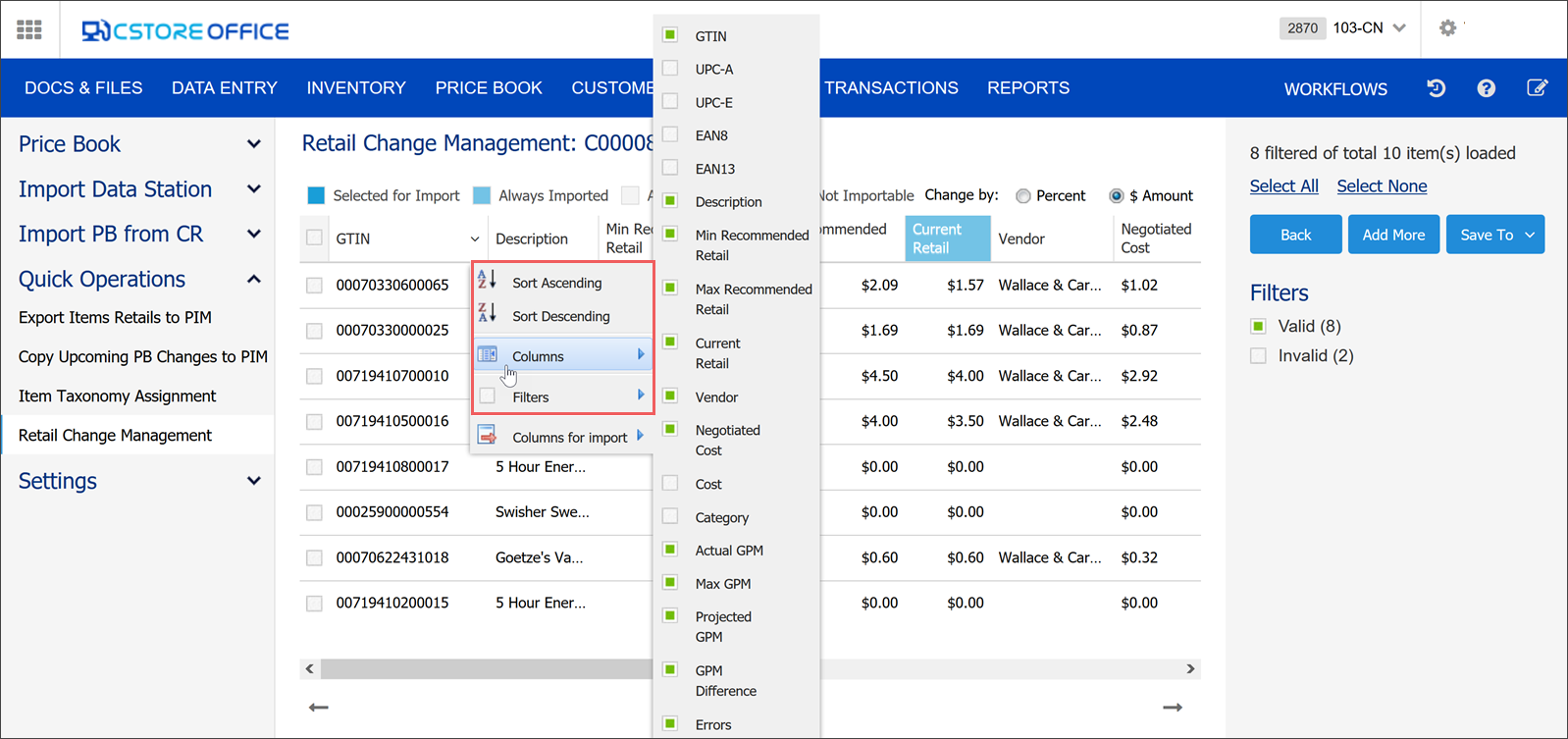
Task: Expand the Settings section
Action: [x=254, y=481]
